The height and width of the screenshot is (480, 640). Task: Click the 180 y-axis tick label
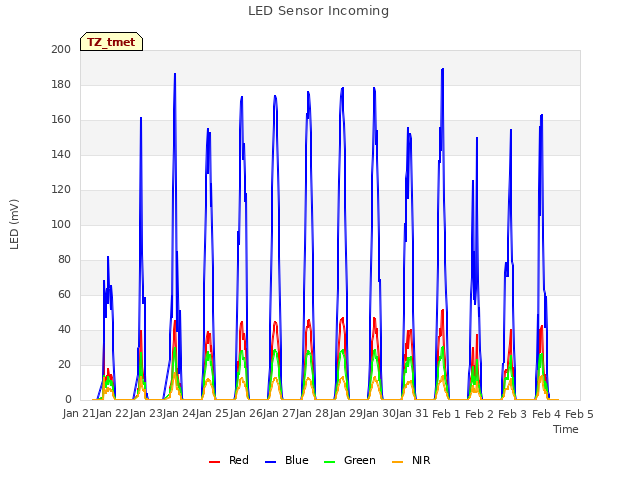tap(61, 84)
